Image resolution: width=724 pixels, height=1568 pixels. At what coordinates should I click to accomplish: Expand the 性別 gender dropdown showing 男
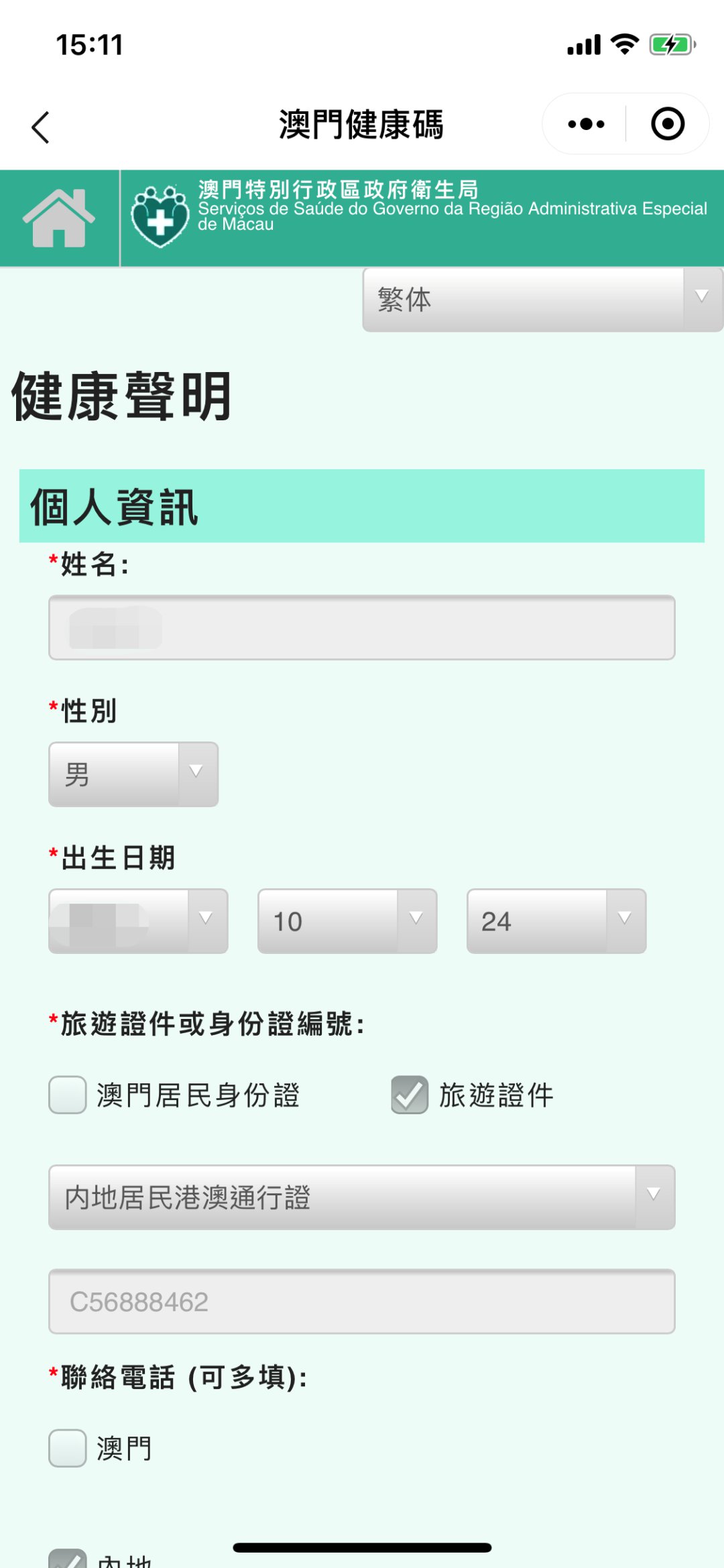(133, 774)
